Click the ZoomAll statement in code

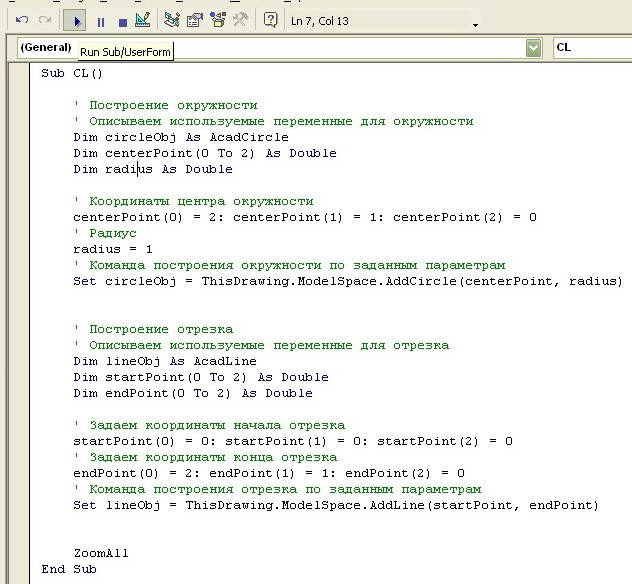101,553
